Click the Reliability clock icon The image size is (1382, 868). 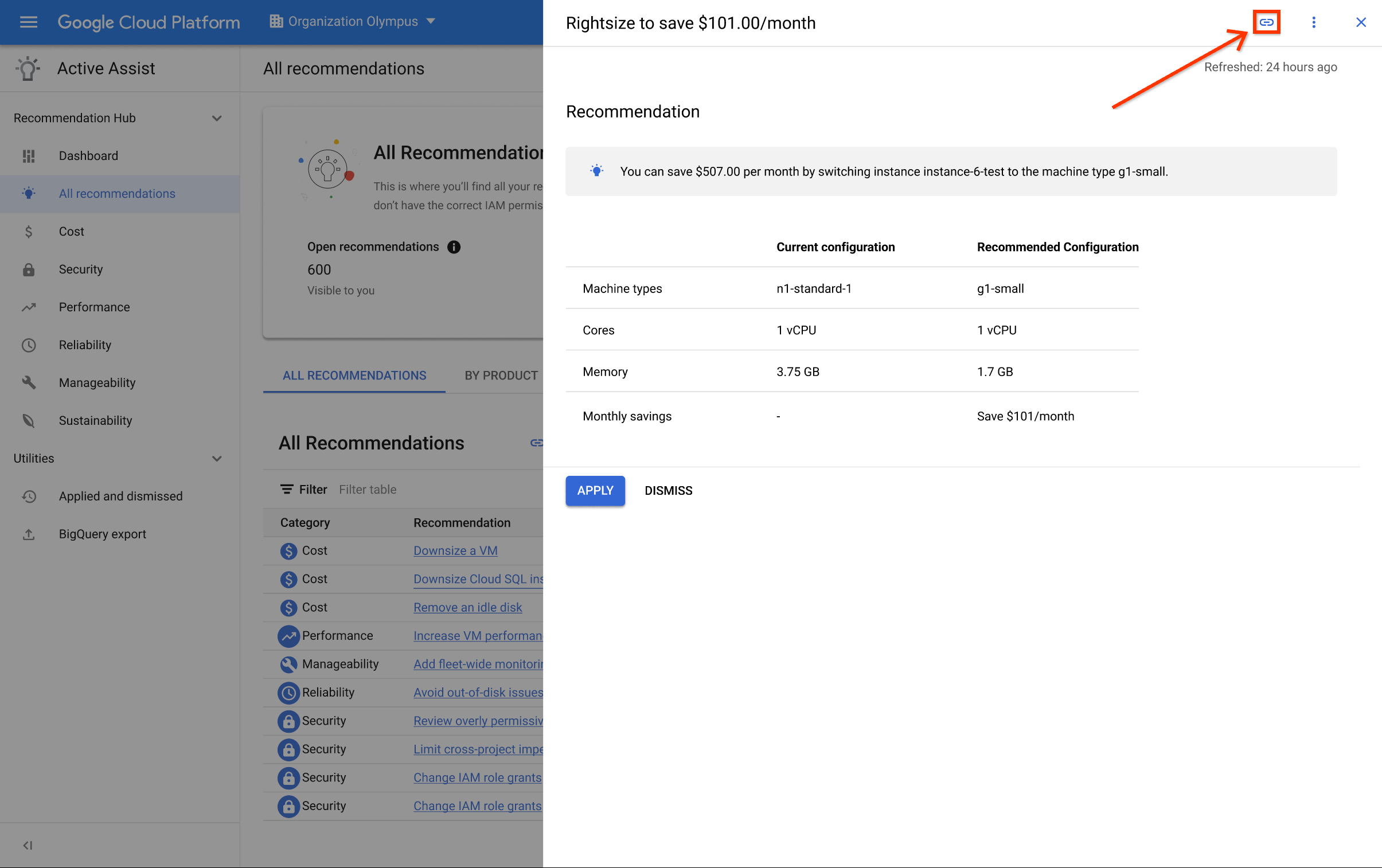(x=27, y=344)
